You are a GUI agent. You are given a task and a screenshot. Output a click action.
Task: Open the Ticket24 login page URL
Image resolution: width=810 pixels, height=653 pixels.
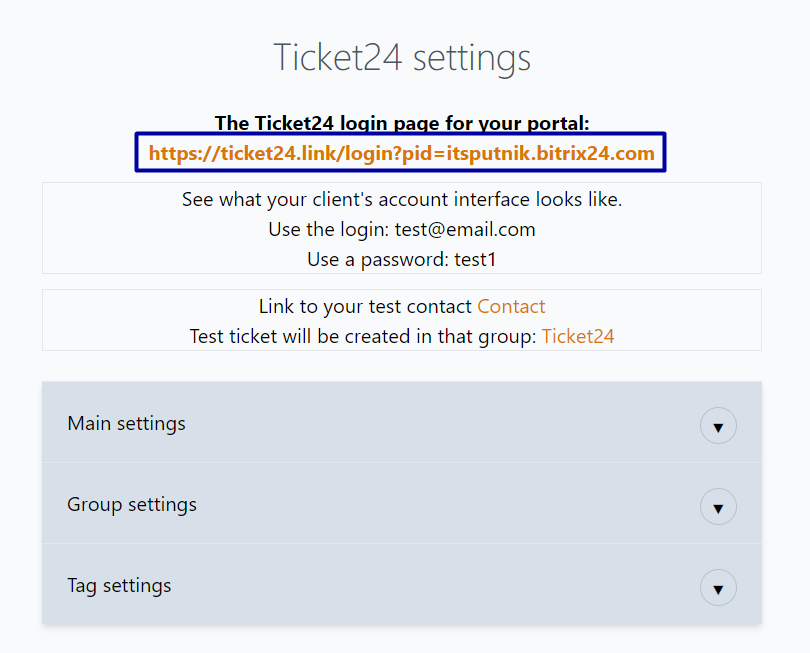[x=401, y=154]
